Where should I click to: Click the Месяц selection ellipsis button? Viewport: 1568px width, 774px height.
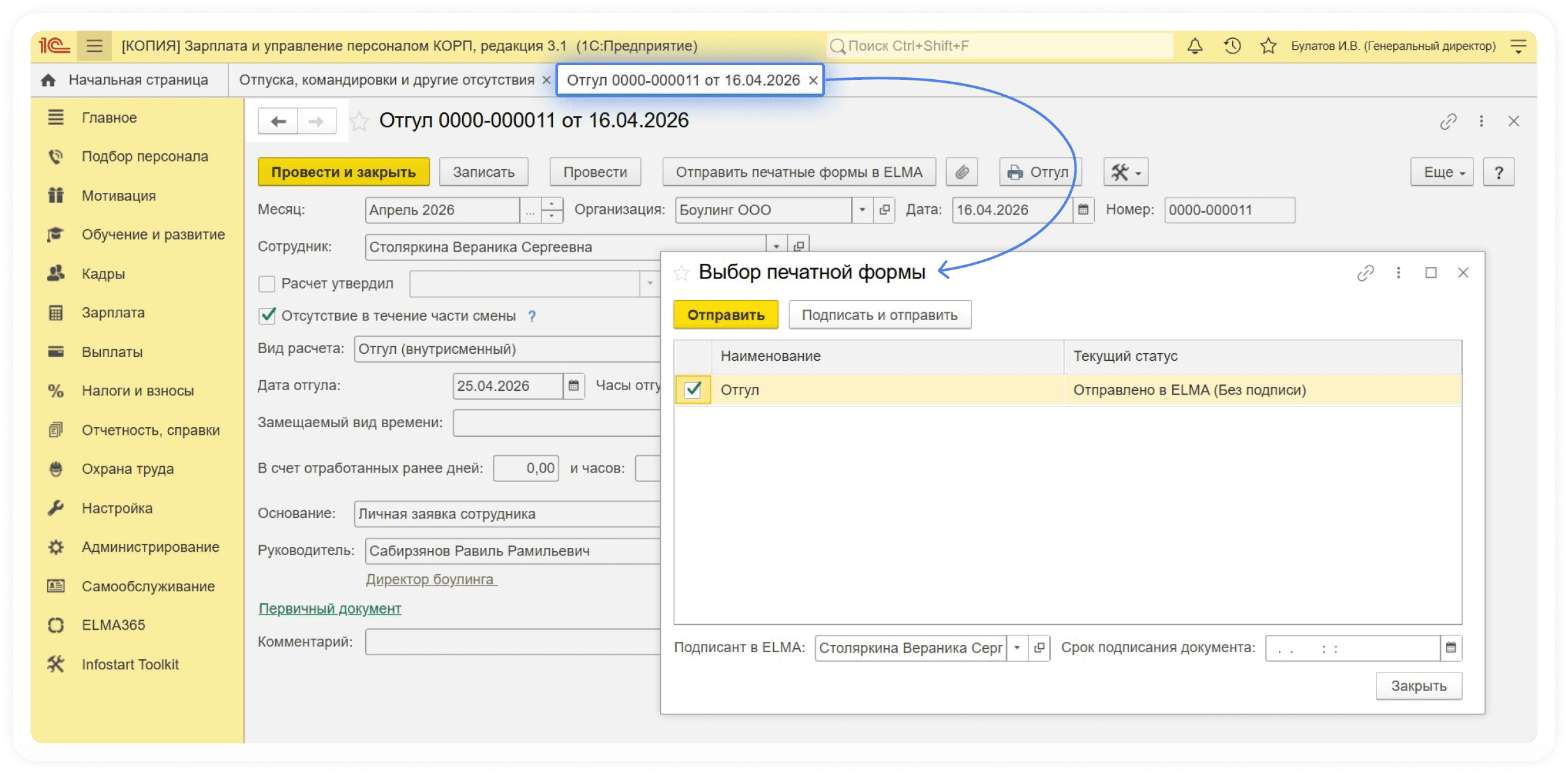tap(530, 210)
